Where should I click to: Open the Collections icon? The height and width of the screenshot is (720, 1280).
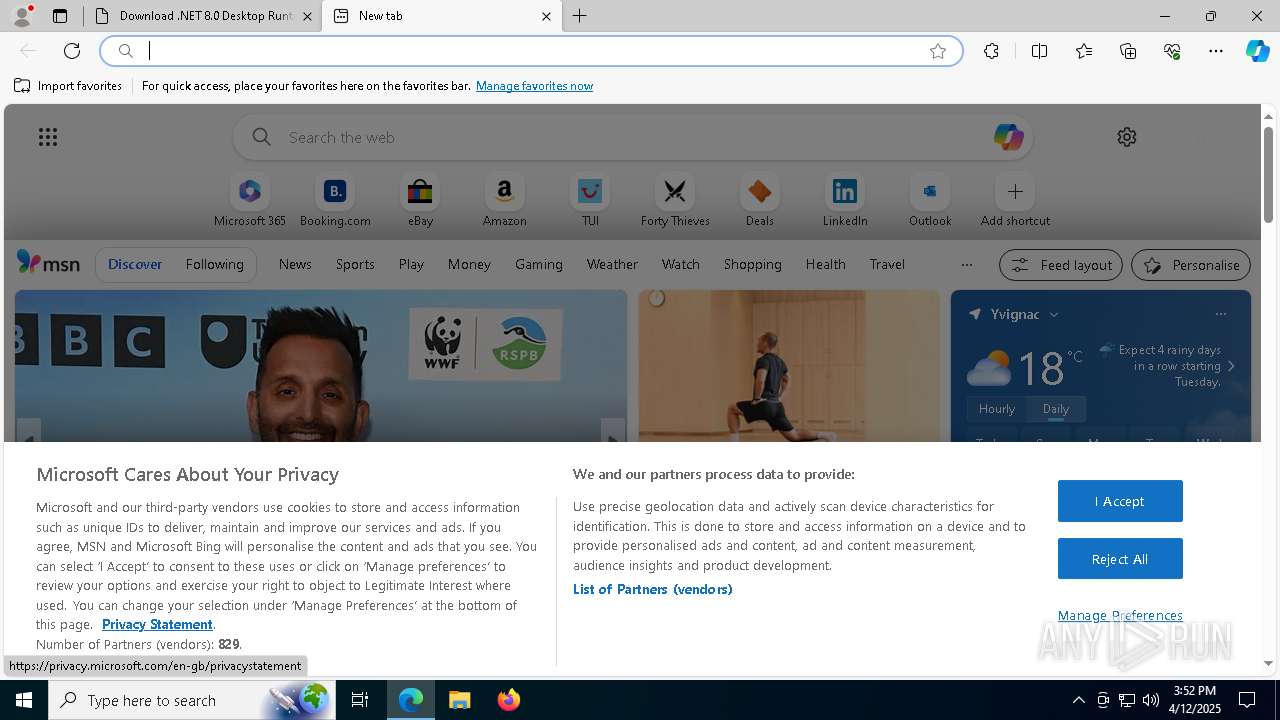(x=1128, y=51)
